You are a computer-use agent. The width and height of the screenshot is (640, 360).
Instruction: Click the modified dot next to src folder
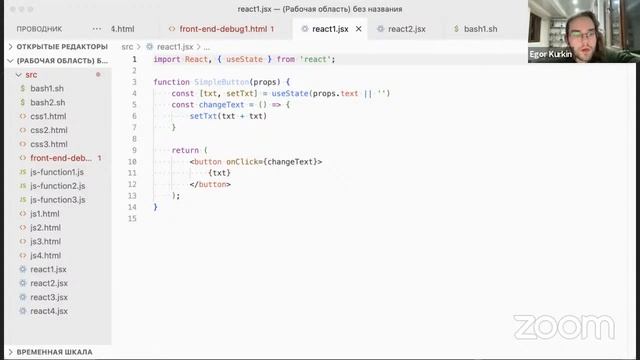coord(98,75)
